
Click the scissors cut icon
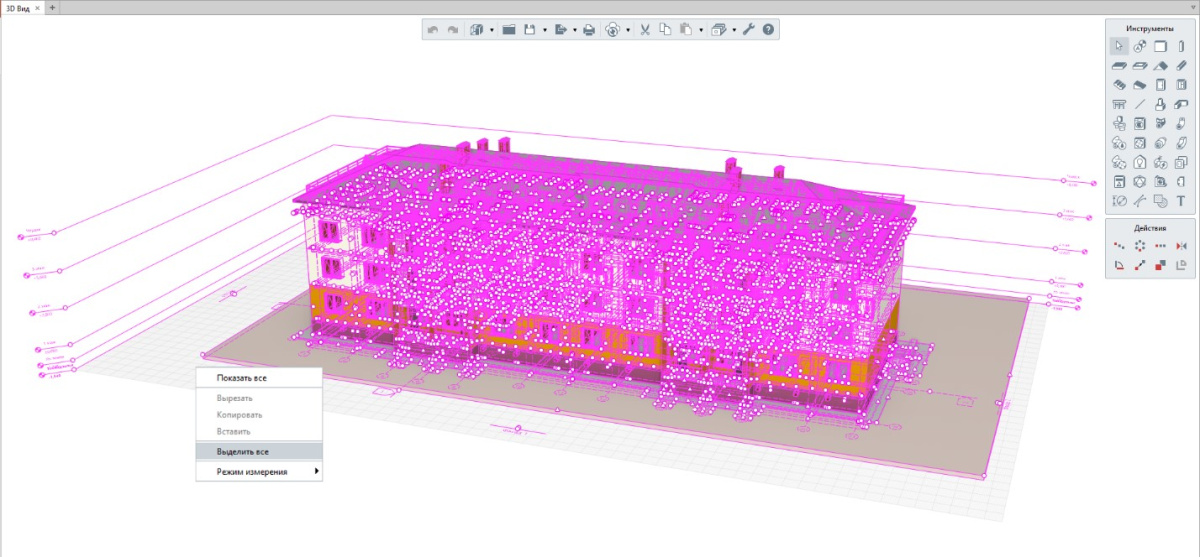pyautogui.click(x=645, y=30)
